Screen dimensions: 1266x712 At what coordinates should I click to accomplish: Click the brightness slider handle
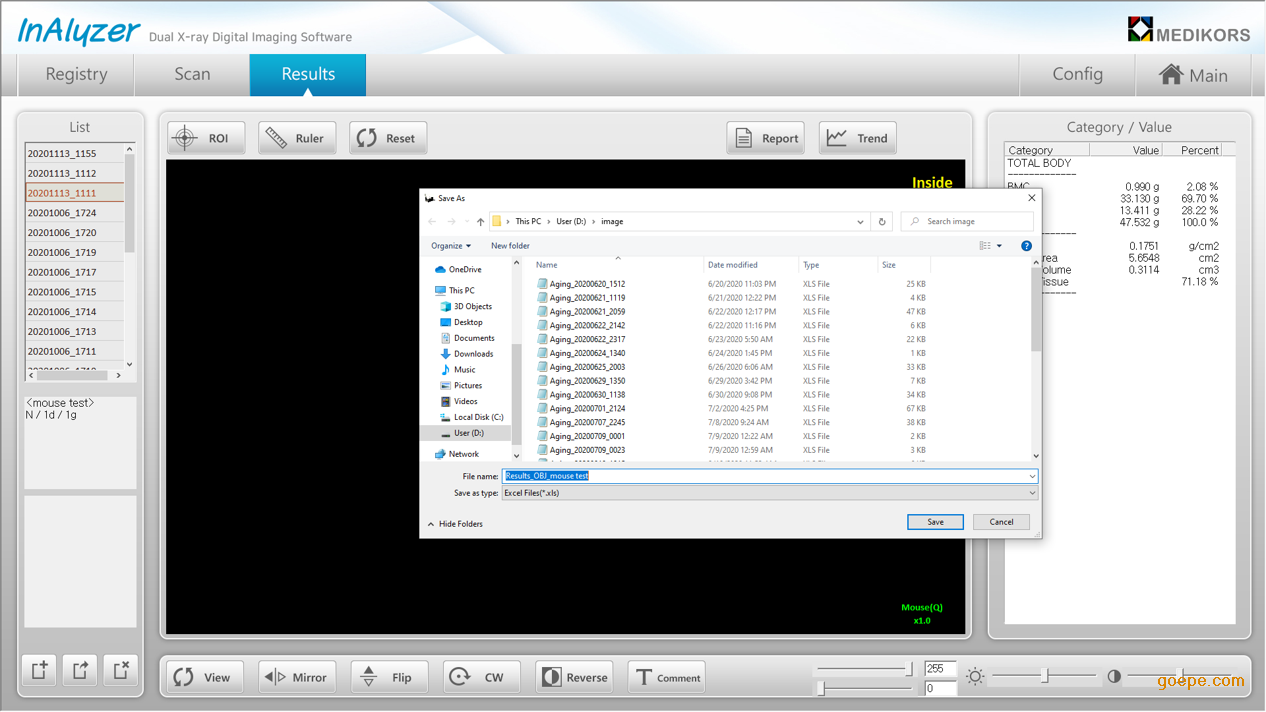click(x=1045, y=677)
